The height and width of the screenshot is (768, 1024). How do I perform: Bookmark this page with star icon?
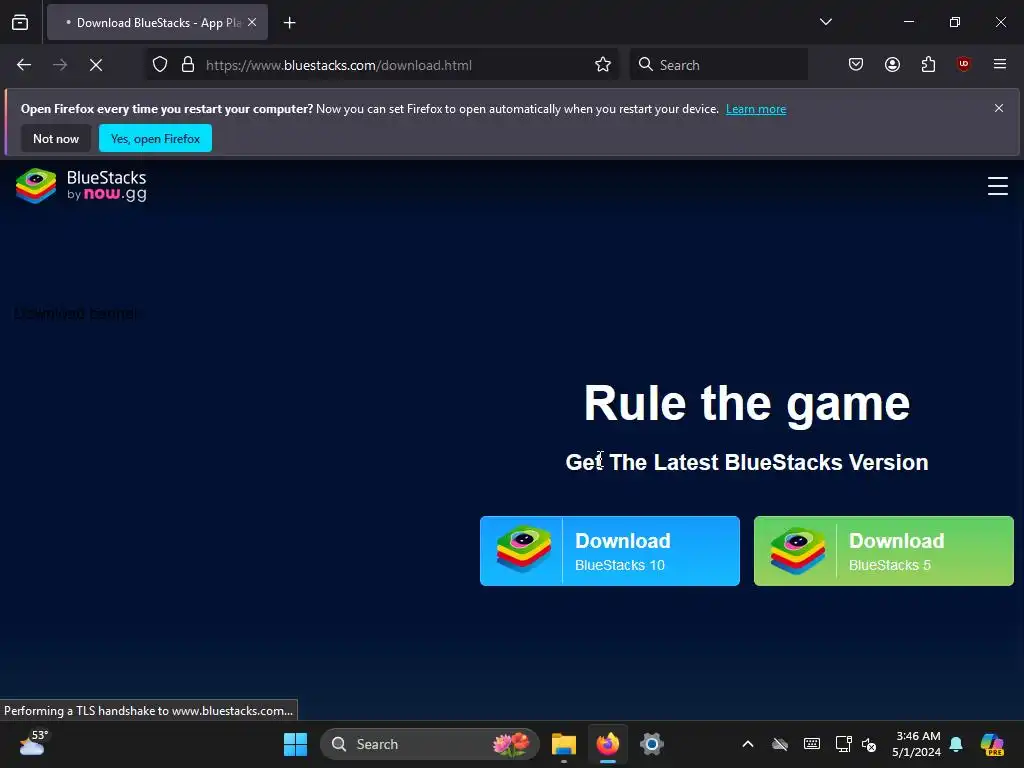pos(603,65)
